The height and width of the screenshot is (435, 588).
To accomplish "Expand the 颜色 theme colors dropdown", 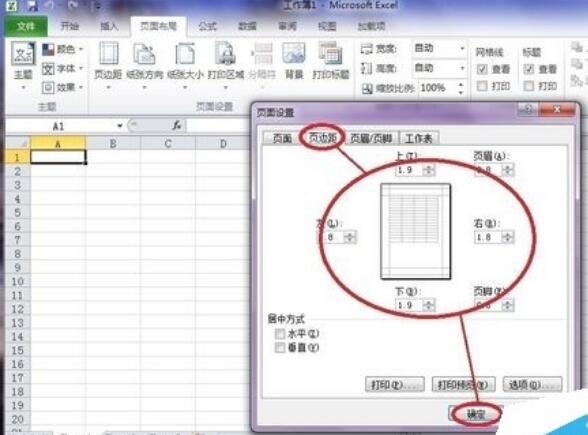I will 63,49.
